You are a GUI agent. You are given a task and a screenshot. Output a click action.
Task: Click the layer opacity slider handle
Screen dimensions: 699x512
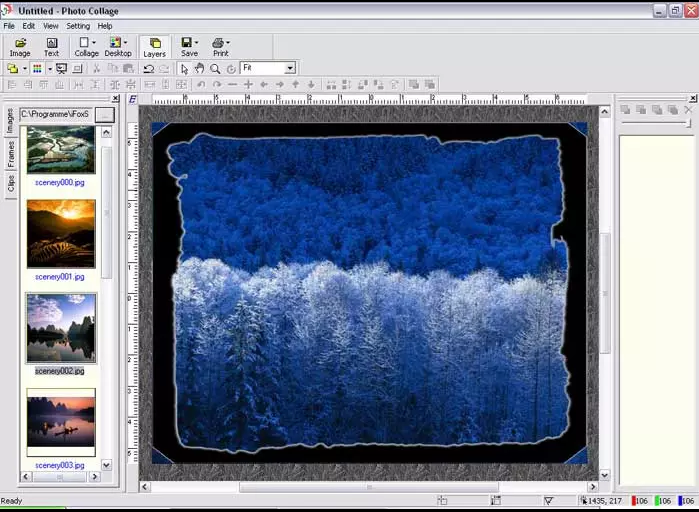point(688,123)
